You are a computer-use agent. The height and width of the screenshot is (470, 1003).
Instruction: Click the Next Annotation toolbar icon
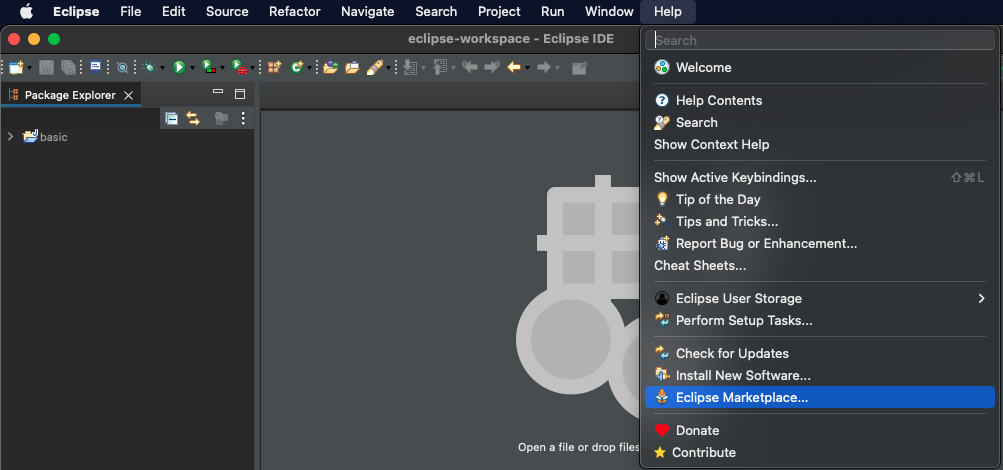pos(411,67)
